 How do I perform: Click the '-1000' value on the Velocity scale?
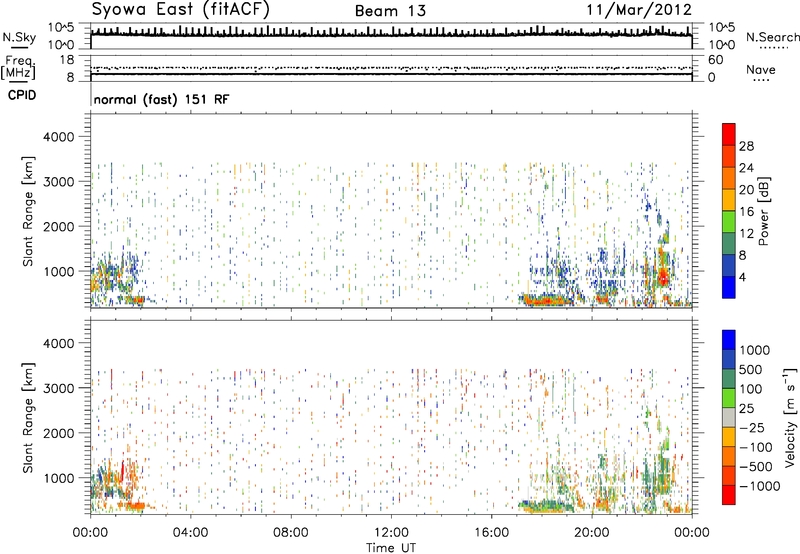point(759,486)
